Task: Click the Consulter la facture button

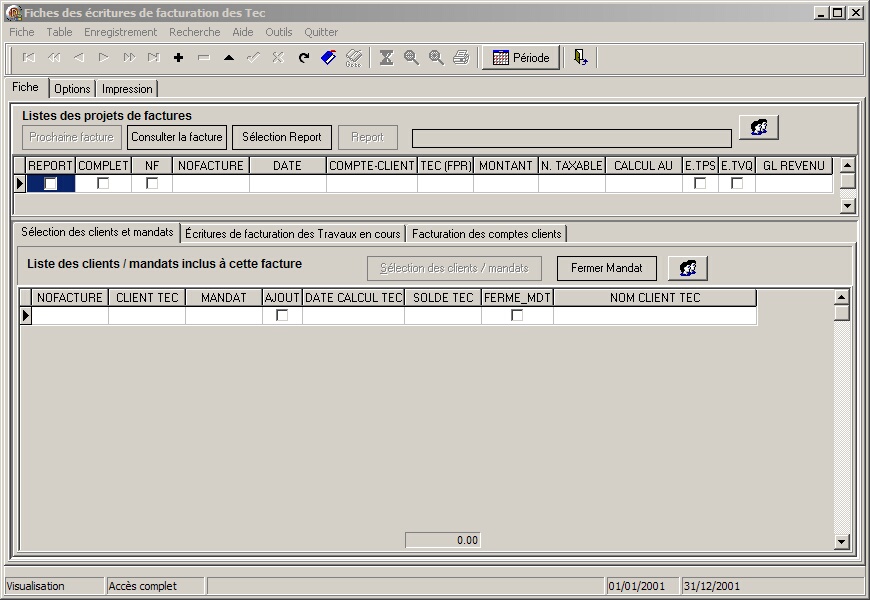Action: coord(177,137)
